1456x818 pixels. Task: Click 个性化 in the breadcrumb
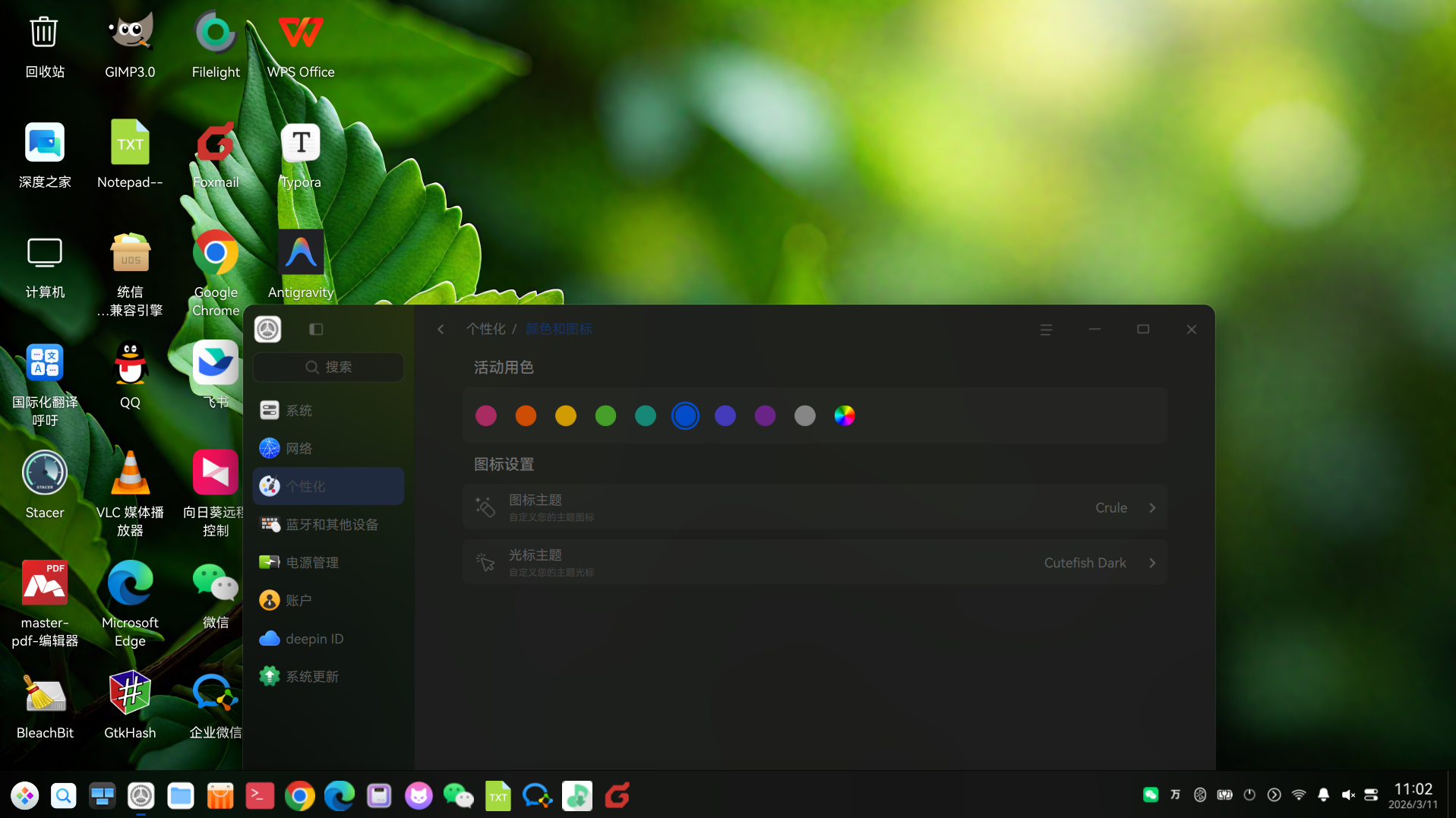pos(485,329)
